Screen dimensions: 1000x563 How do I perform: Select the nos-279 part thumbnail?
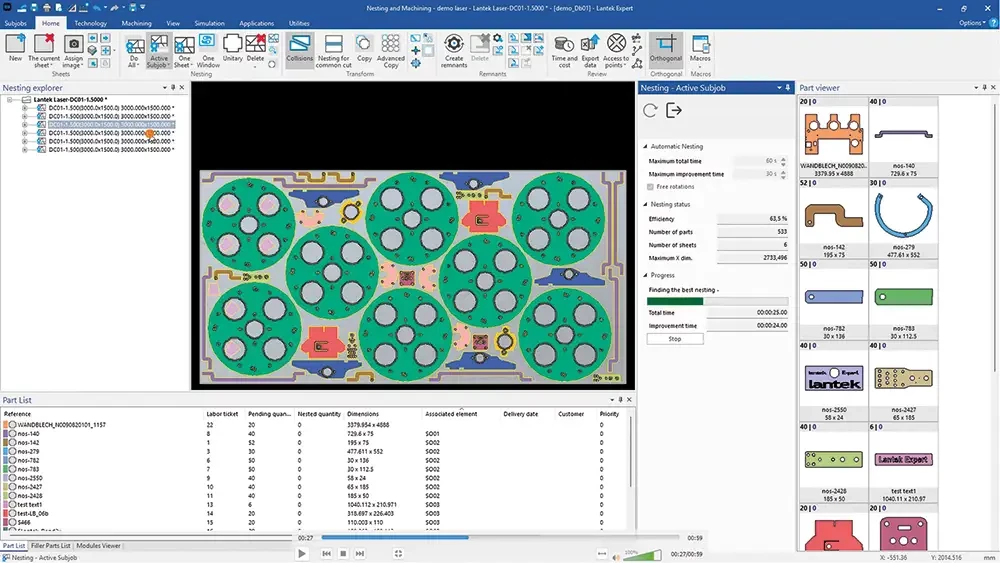coord(903,216)
